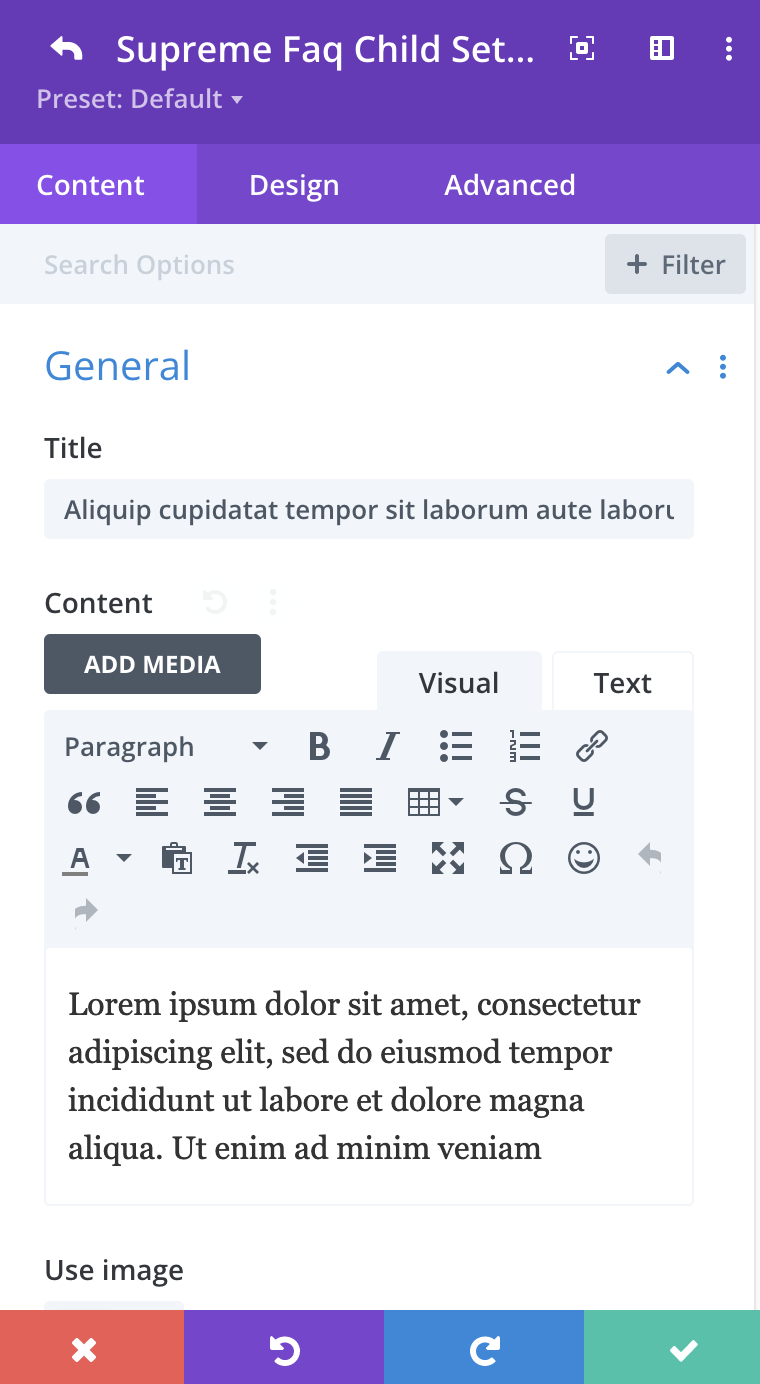Screen dimensions: 760x1384
Task: Click the Bold formatting icon
Action: [x=319, y=747]
